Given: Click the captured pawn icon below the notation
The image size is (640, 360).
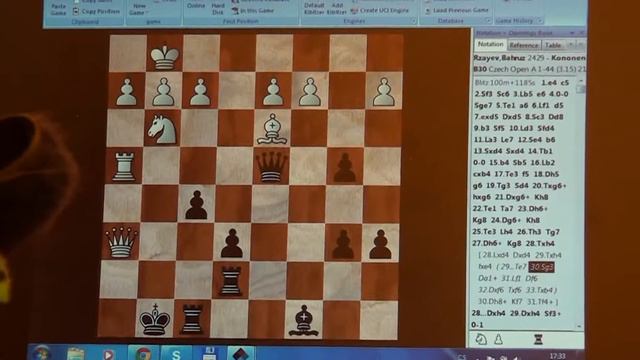Looking at the screenshot, I should point(498,339).
